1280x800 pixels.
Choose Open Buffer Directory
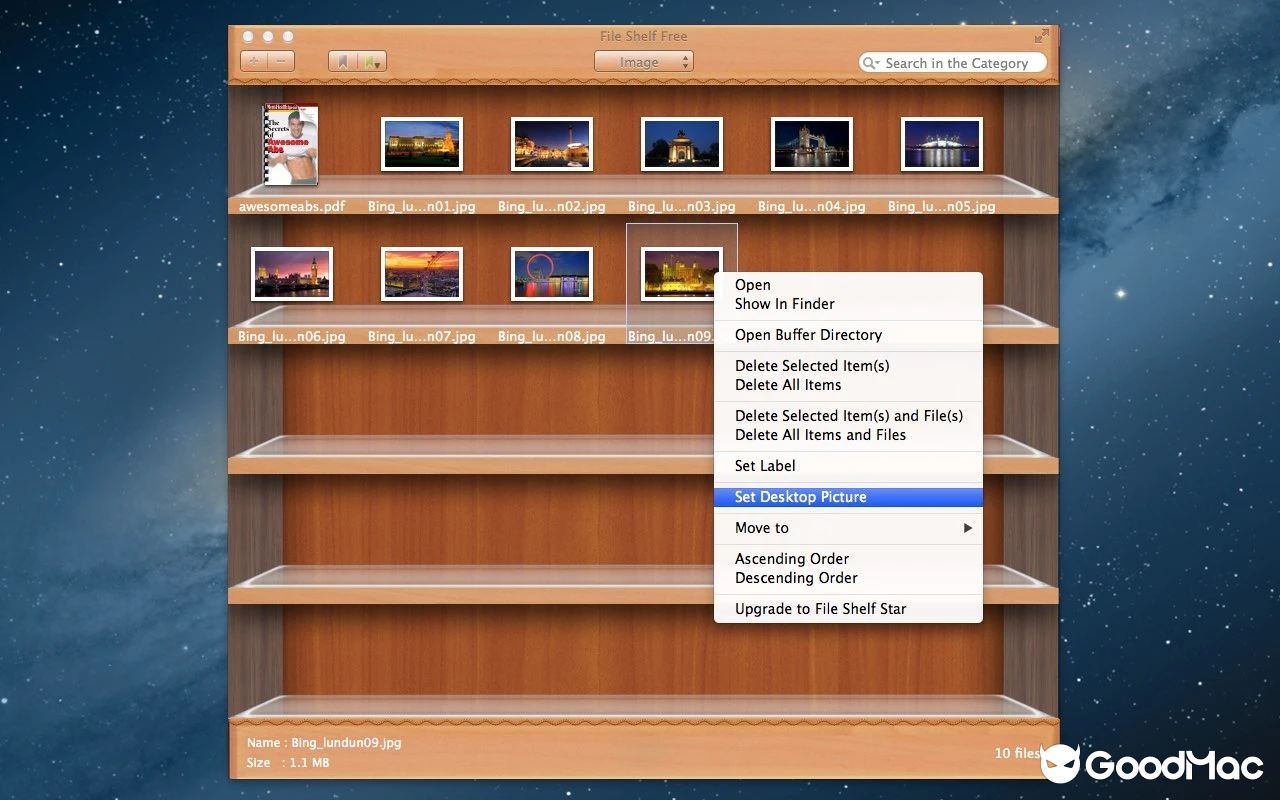pos(848,335)
